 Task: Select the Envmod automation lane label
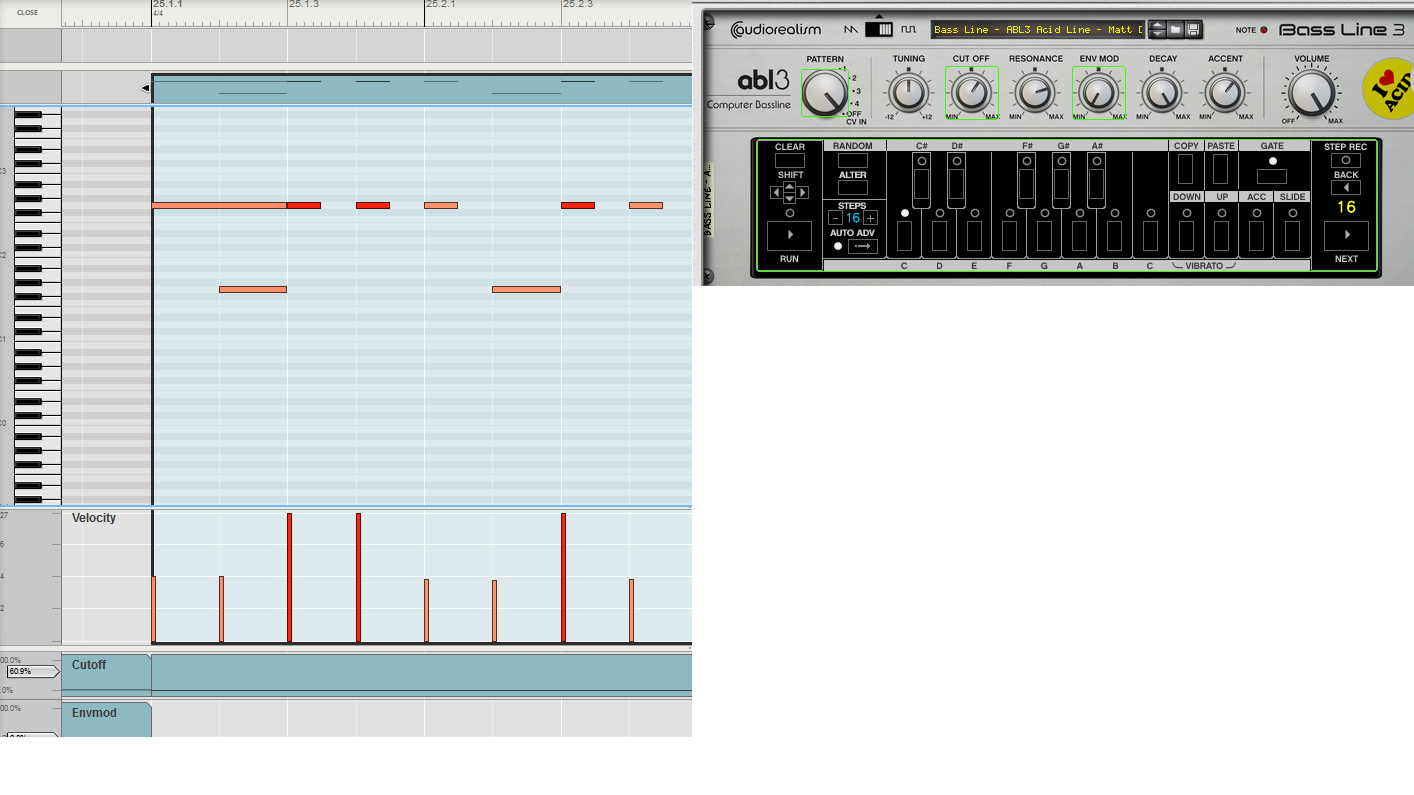click(94, 713)
